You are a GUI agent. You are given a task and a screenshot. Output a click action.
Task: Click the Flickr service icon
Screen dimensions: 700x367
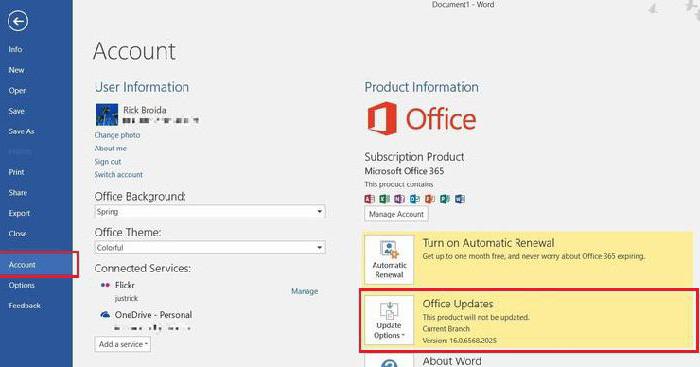coord(105,285)
